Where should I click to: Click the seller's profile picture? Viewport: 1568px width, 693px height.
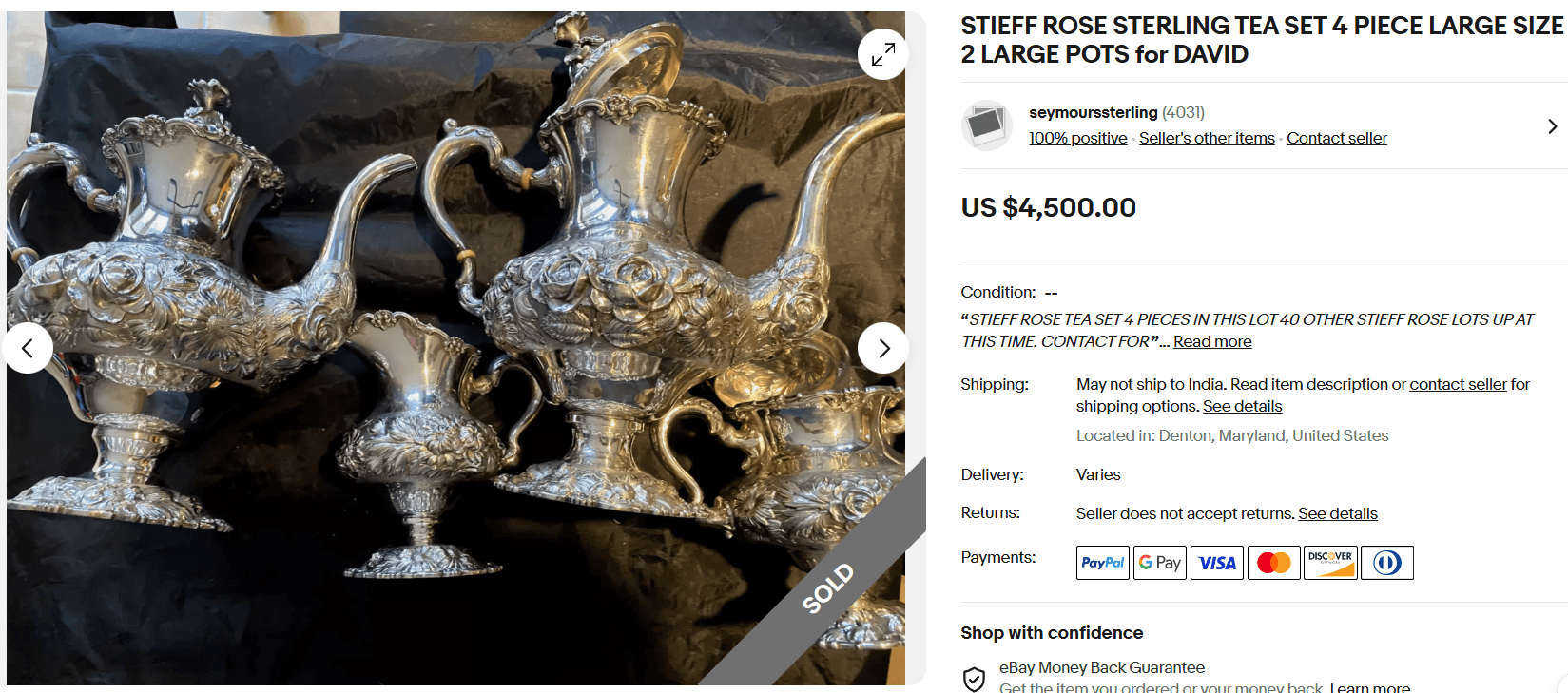986,125
